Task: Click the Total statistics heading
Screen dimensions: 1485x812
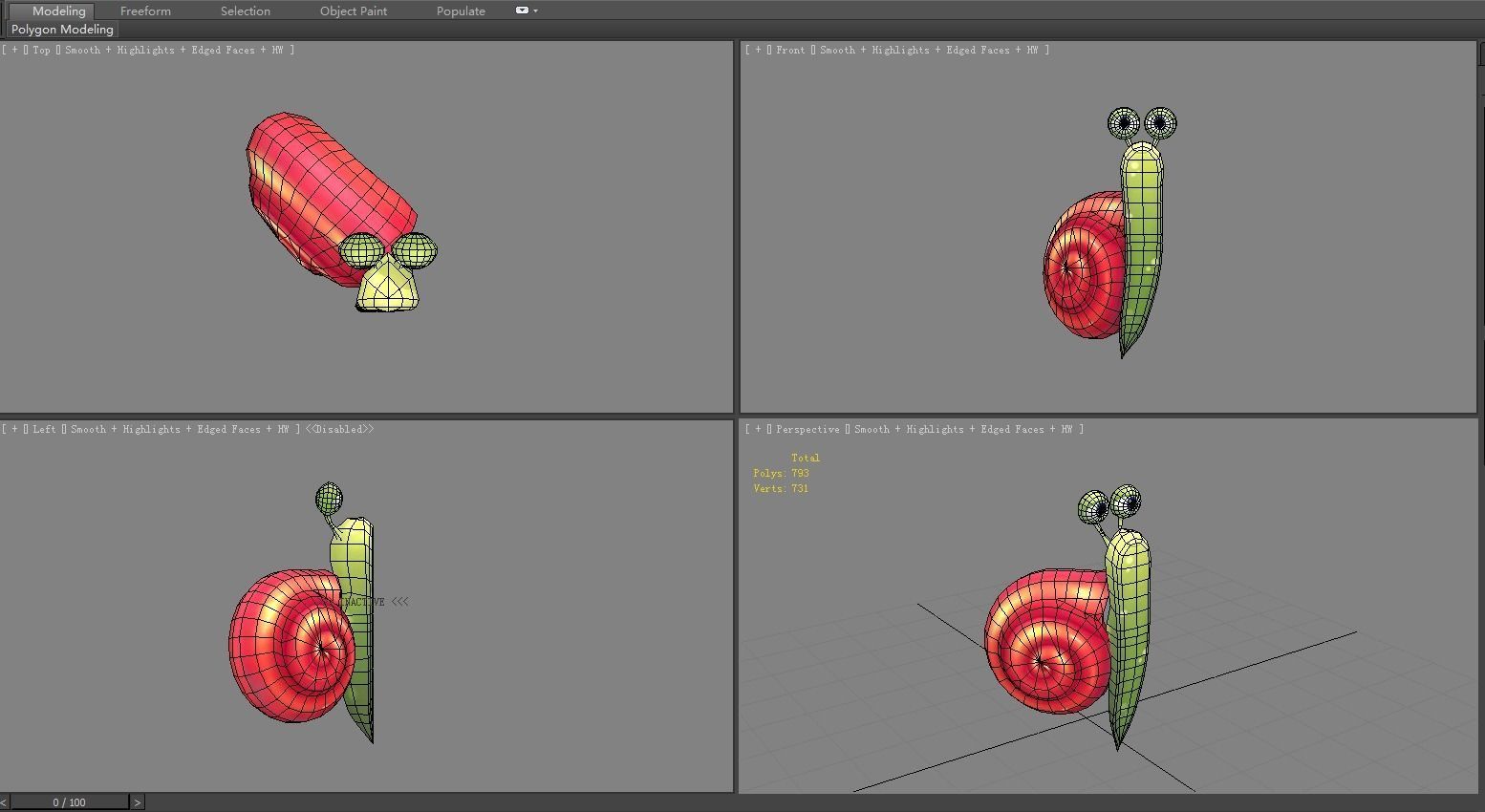Action: pyautogui.click(x=806, y=458)
